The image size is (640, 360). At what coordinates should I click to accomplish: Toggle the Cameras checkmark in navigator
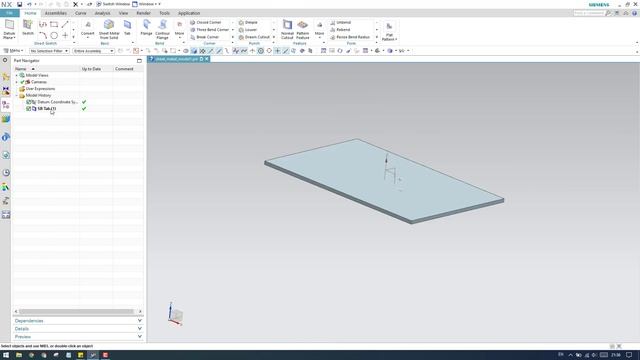[x=22, y=82]
